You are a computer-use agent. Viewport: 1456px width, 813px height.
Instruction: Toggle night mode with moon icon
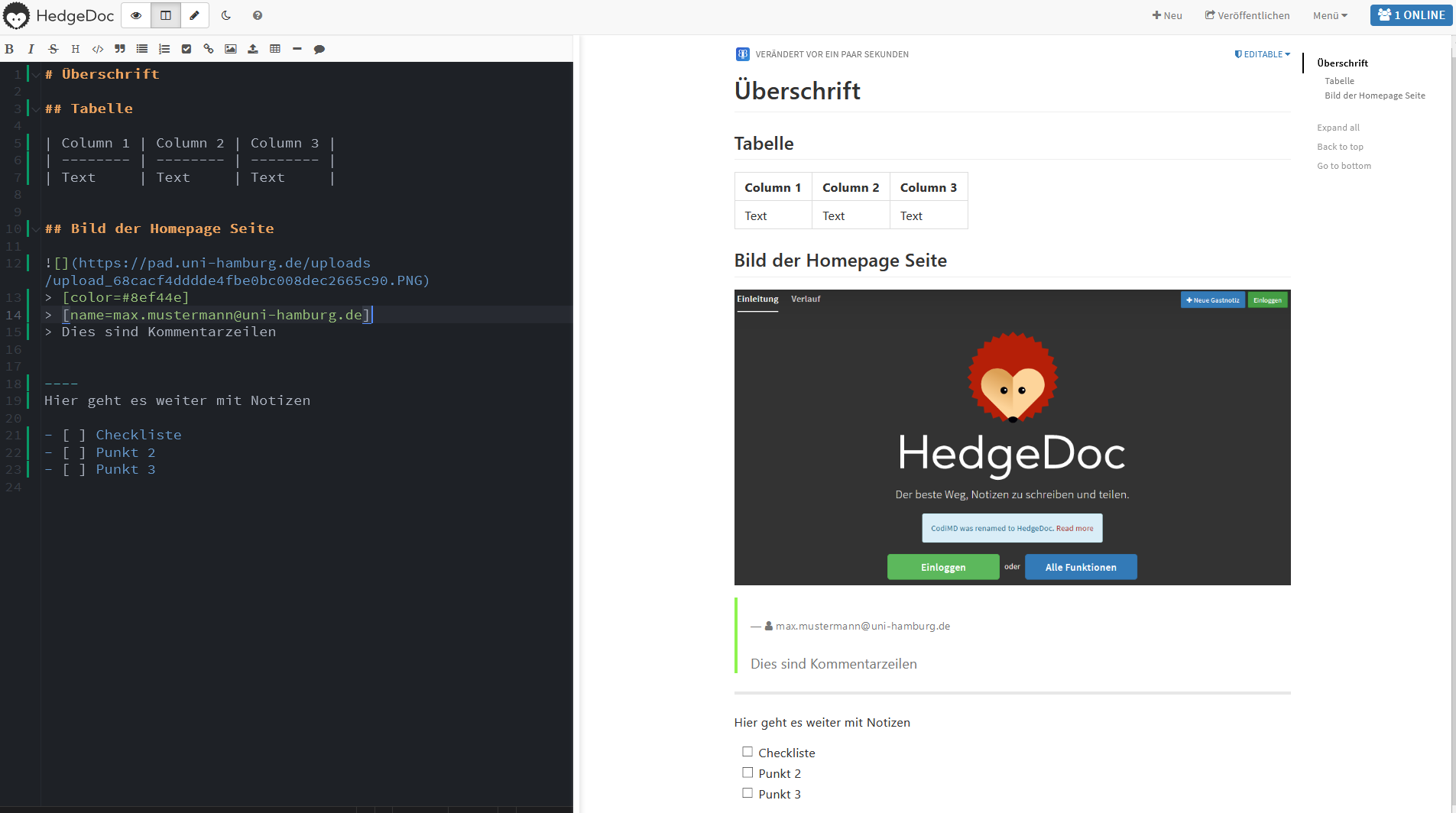[226, 15]
